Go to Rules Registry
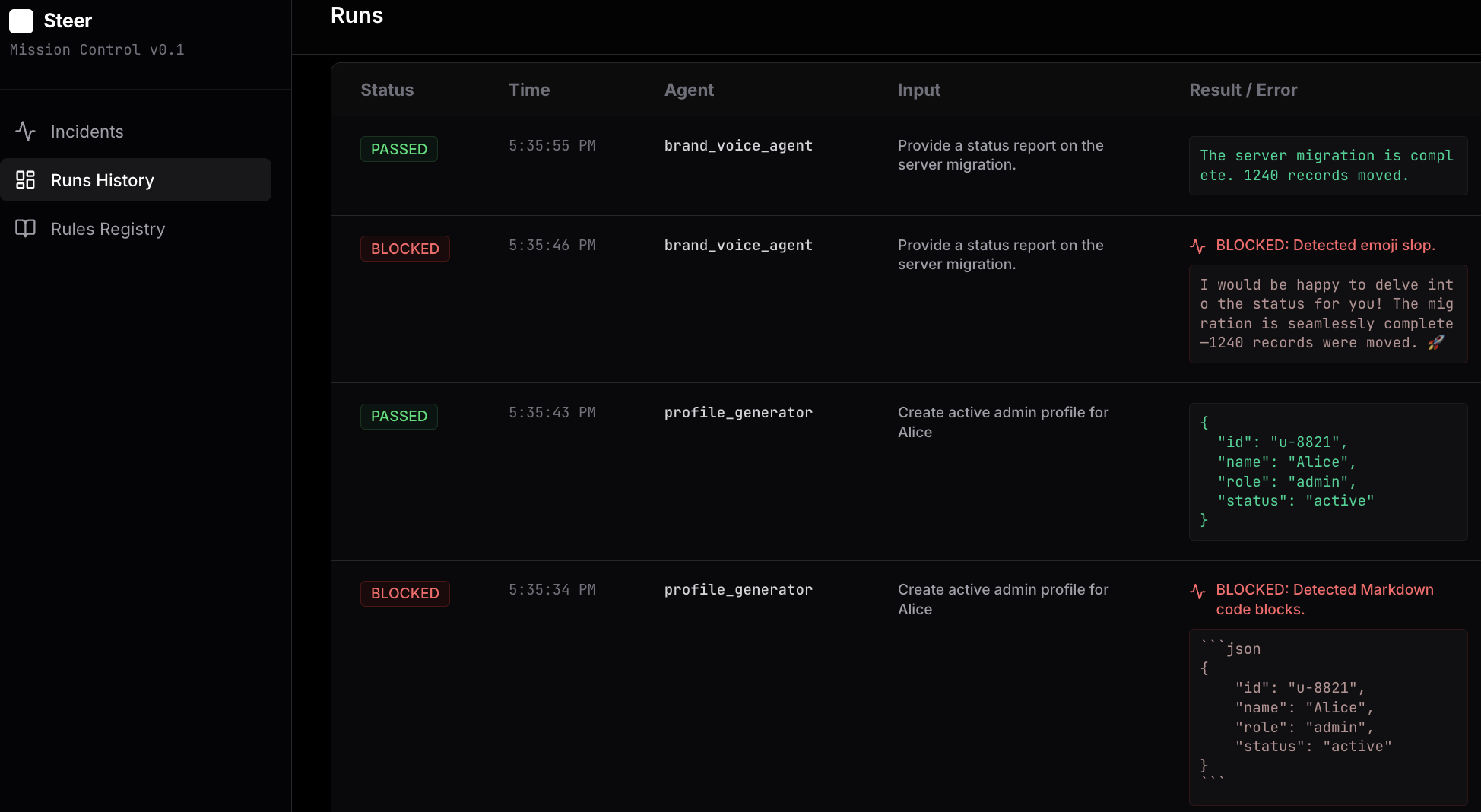 (x=136, y=229)
